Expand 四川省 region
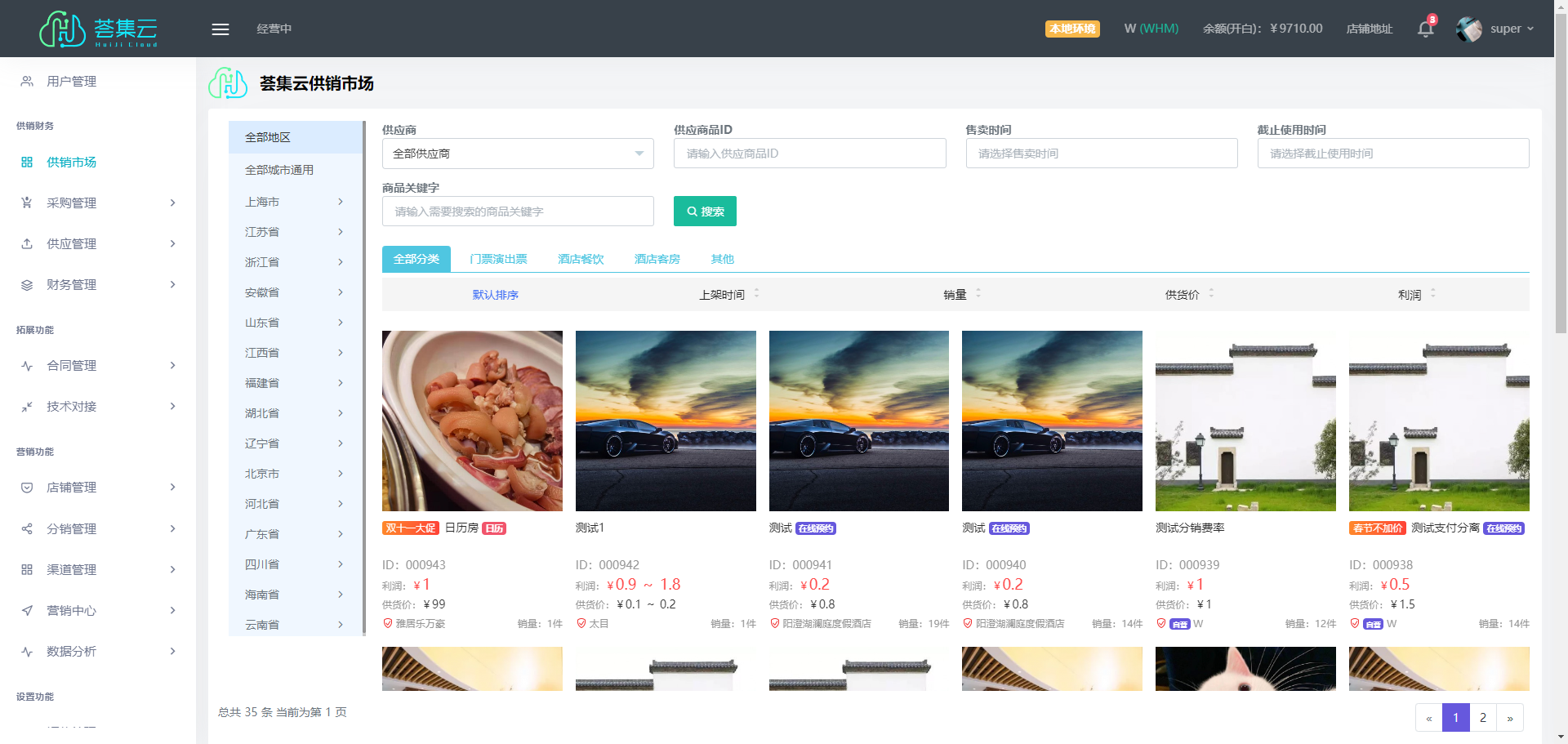This screenshot has width=1568, height=744. (341, 564)
